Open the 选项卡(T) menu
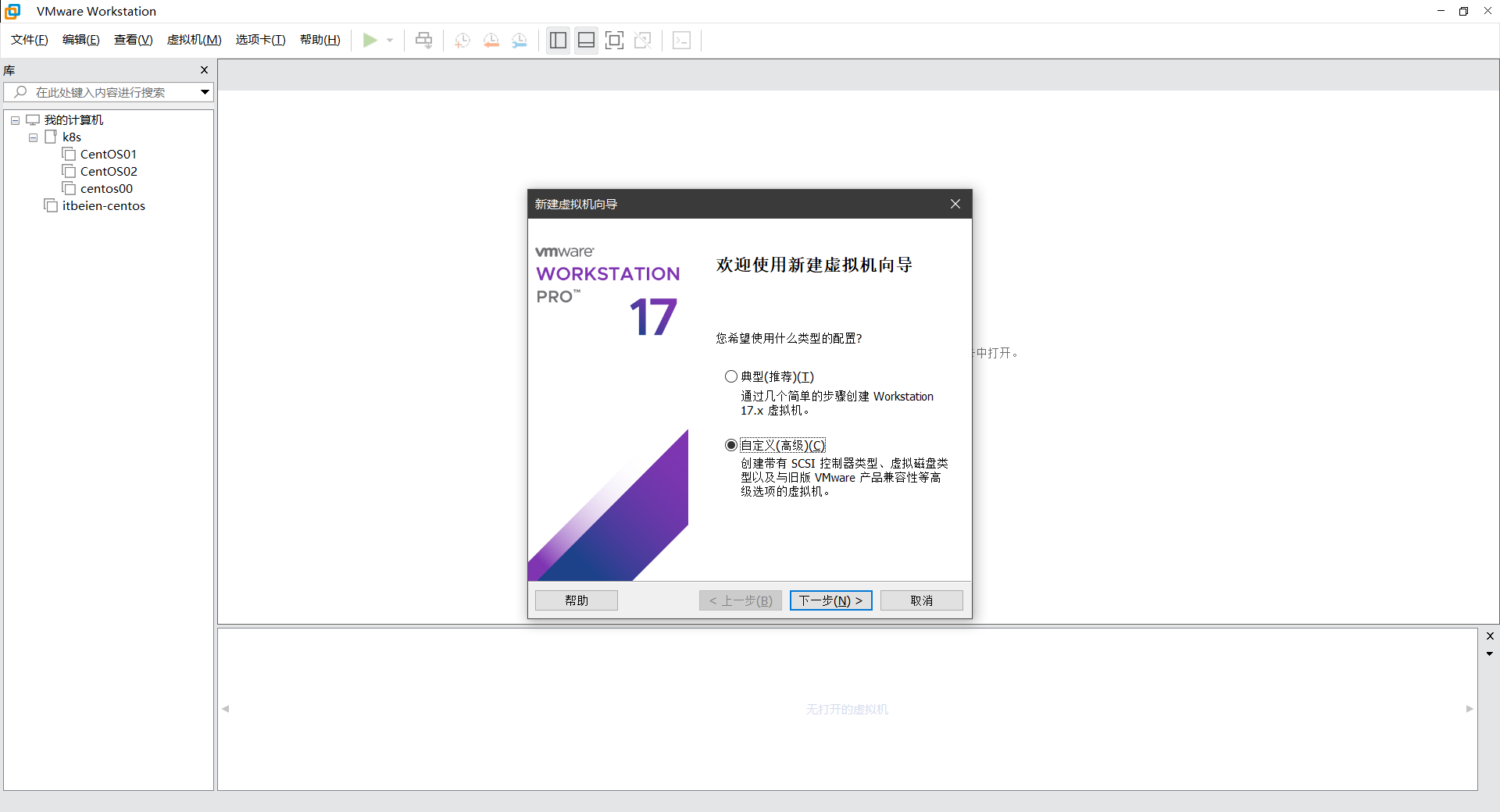Screen dimensions: 1500x812 point(261,40)
